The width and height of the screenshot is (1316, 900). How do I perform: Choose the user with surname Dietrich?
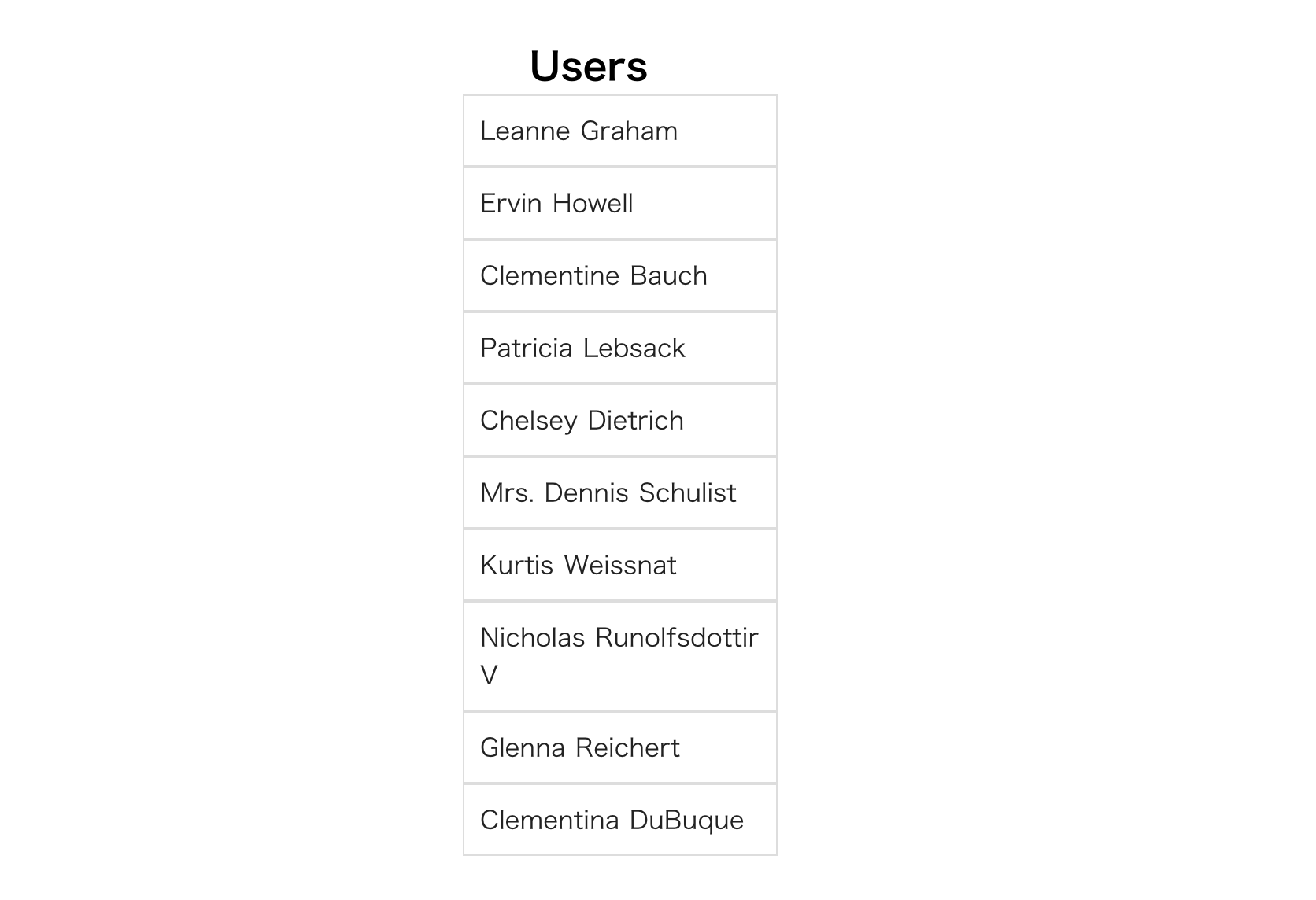point(619,420)
